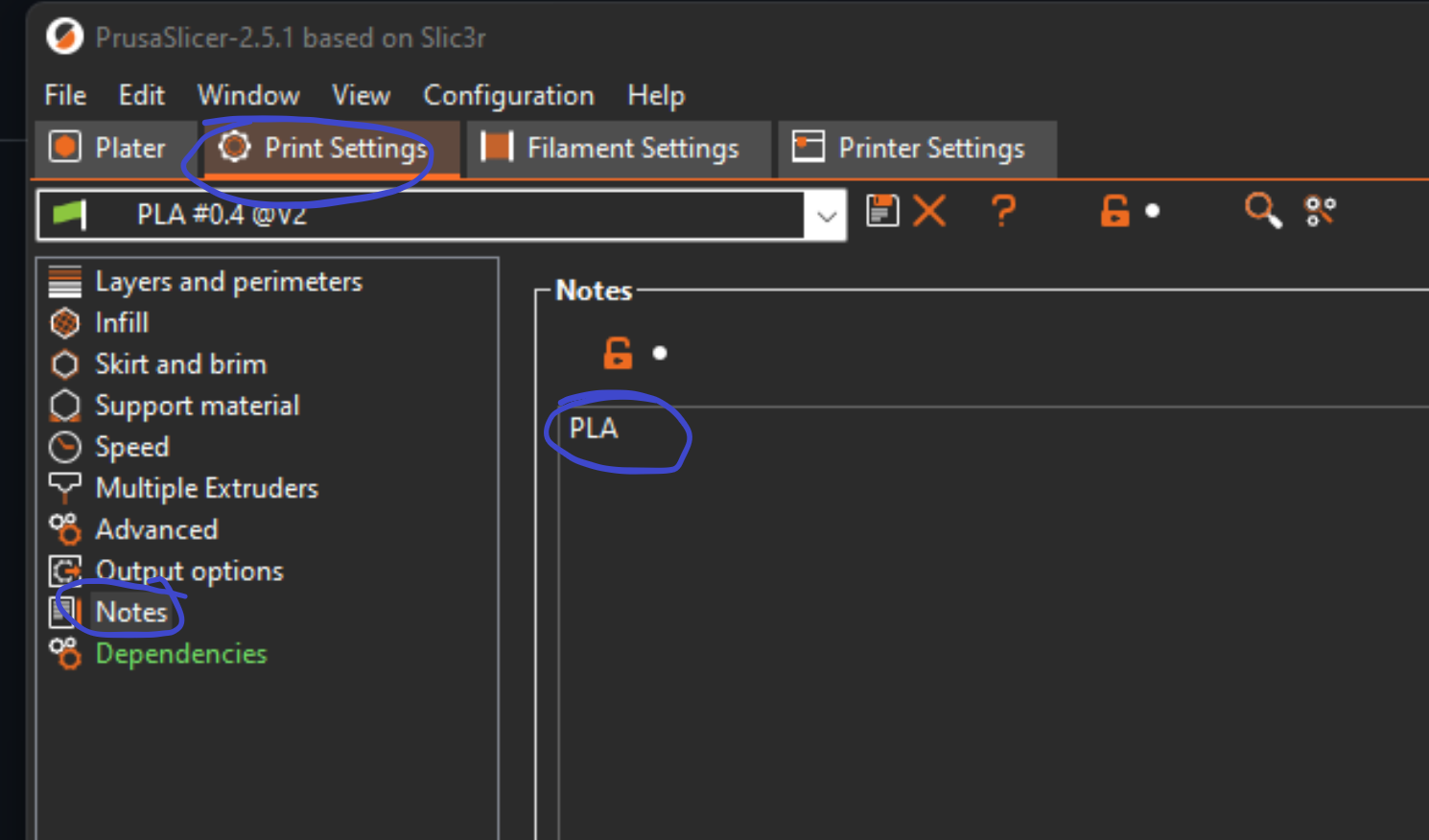The height and width of the screenshot is (840, 1429).
Task: Toggle the orange padlock in Notes section
Action: click(619, 353)
